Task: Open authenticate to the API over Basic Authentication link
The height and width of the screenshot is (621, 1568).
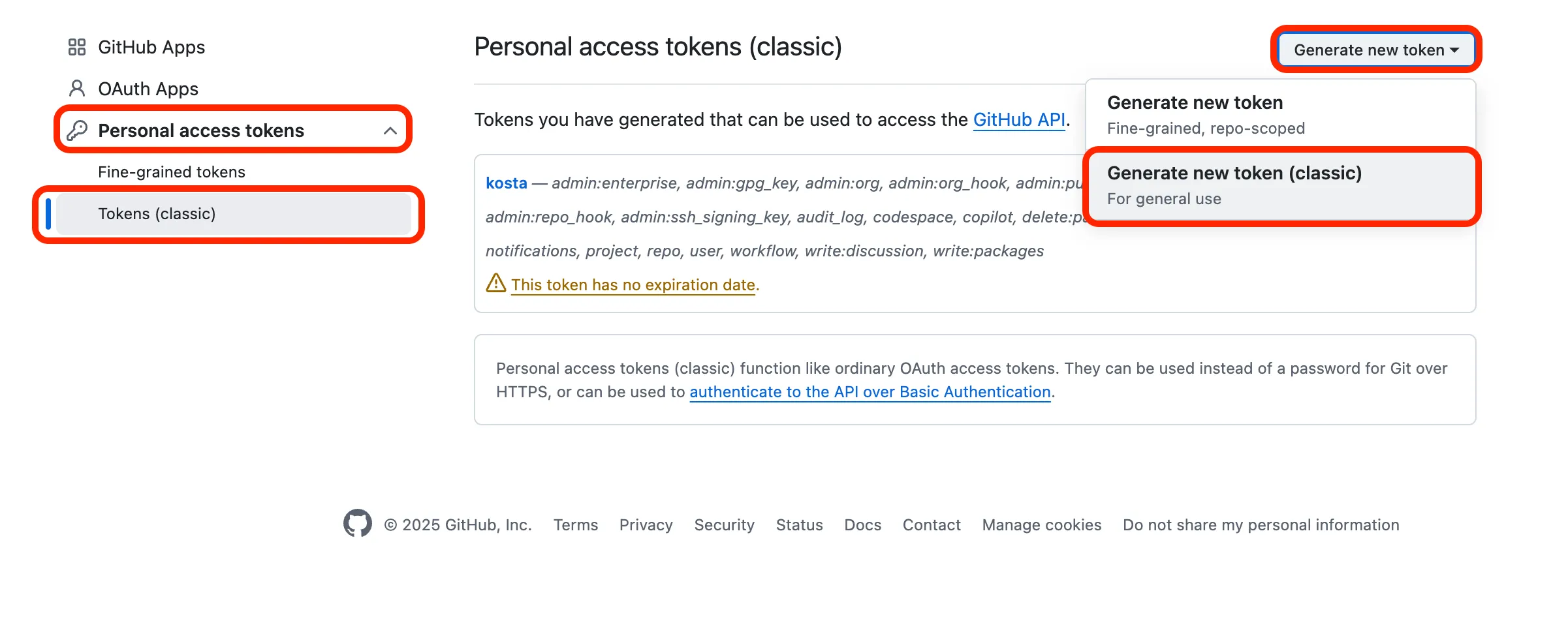Action: pos(870,392)
